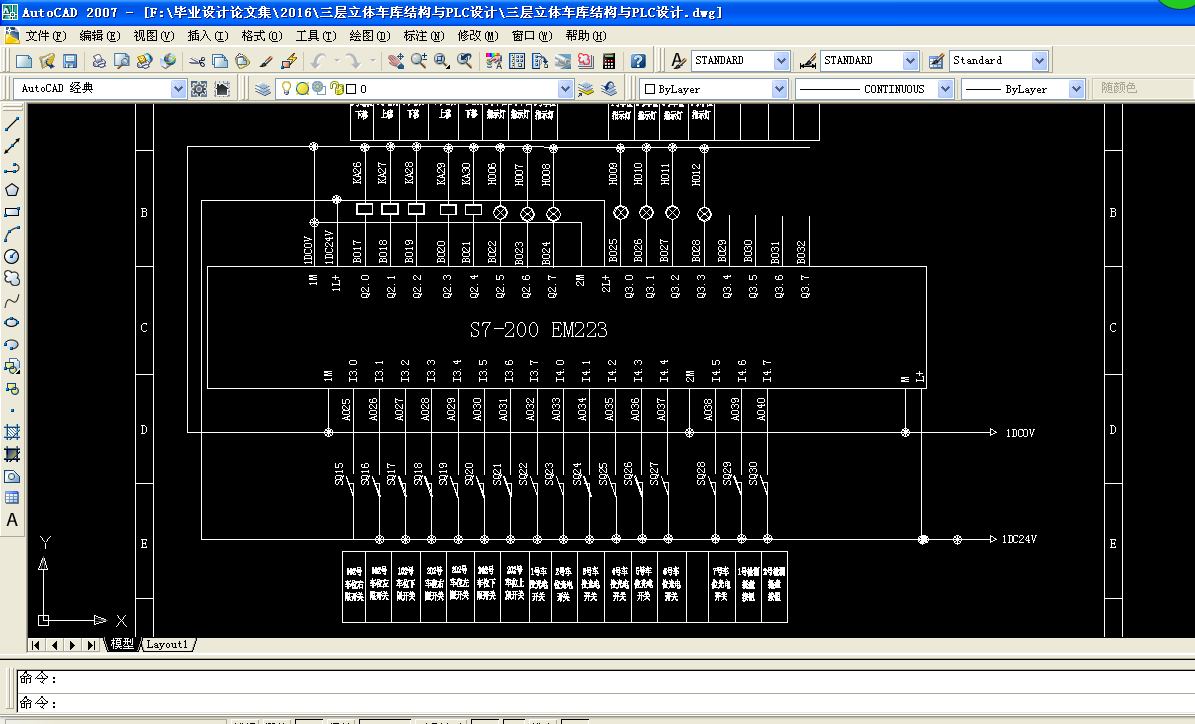Open the undo history dropdown arrow
1195x724 pixels.
coord(335,61)
